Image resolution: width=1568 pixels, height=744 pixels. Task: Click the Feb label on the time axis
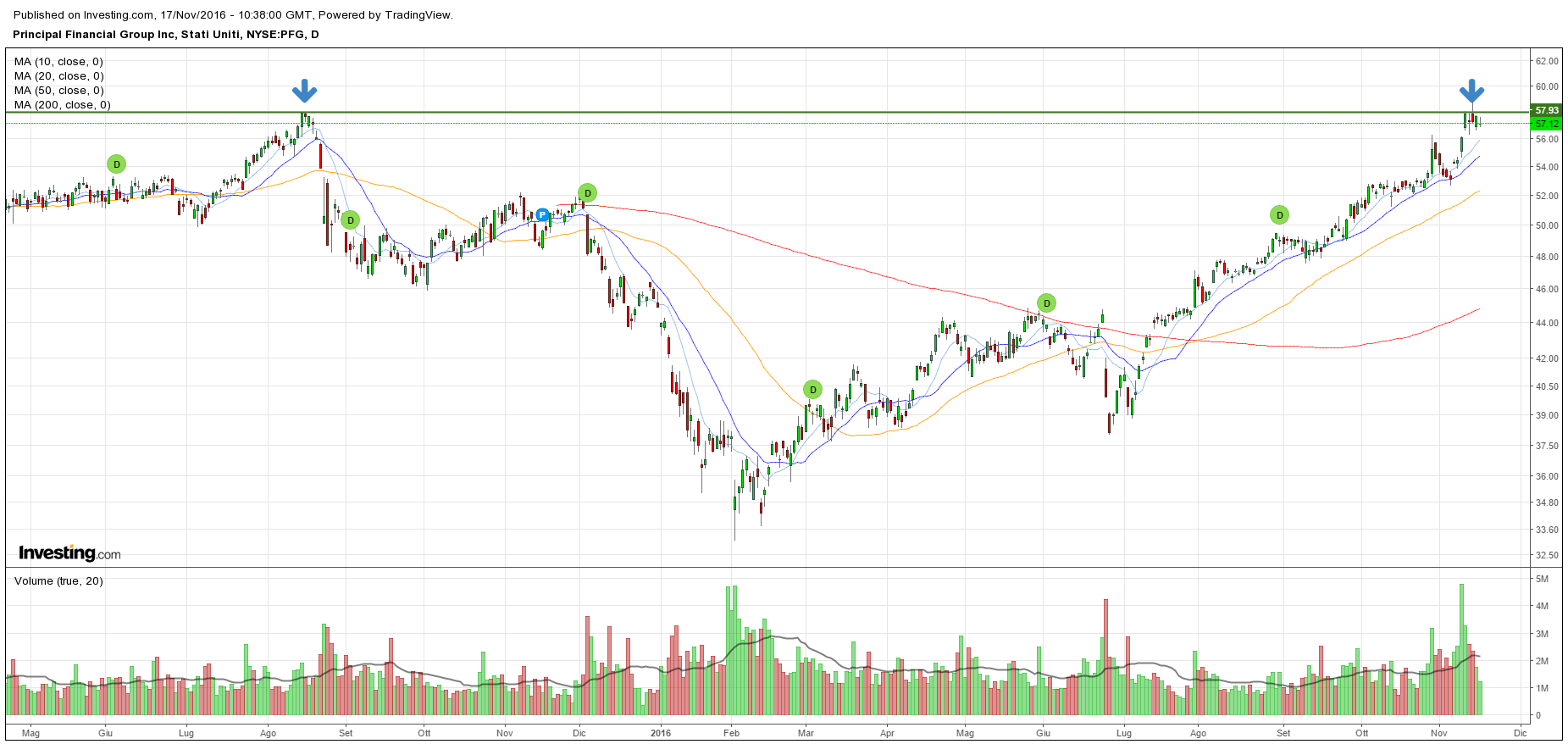click(731, 733)
